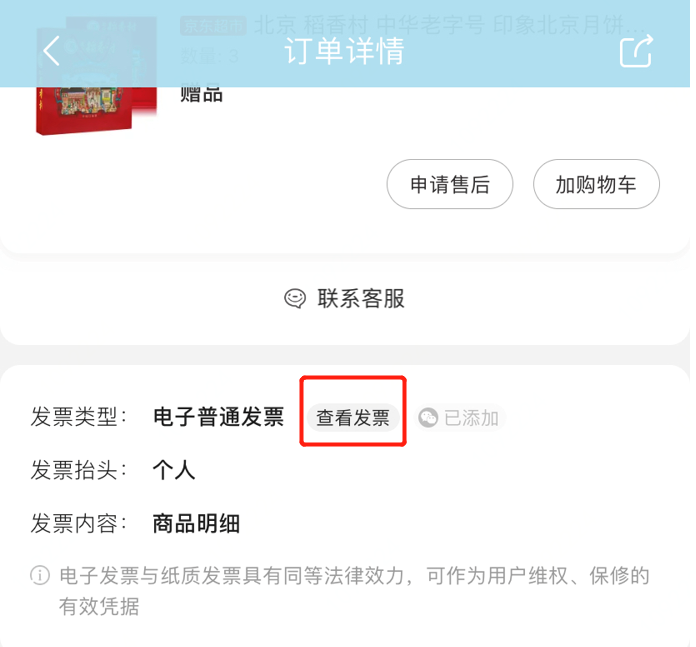Tap the WeChat icon beside 已添加
Viewport: 696px width, 647px height.
(x=428, y=418)
